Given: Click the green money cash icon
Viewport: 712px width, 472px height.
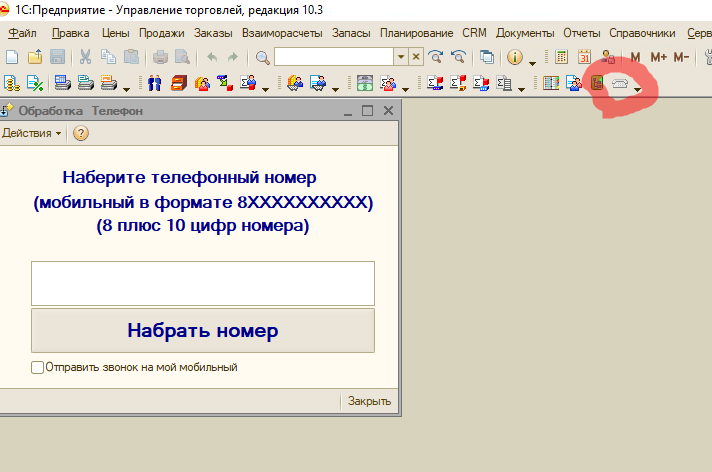Looking at the screenshot, I should pos(365,83).
